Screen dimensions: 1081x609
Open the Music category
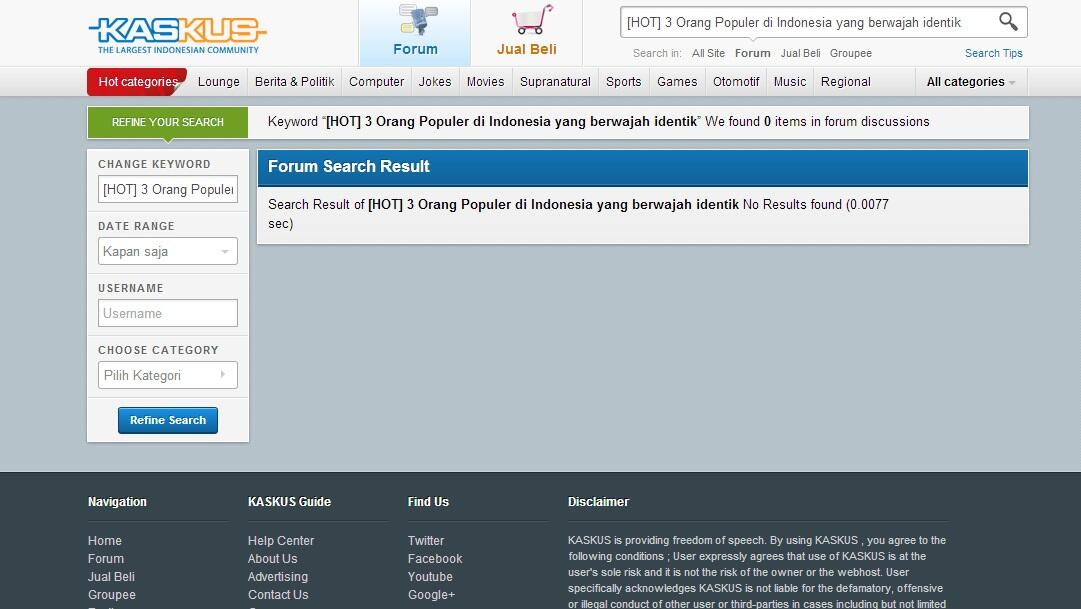coord(789,81)
